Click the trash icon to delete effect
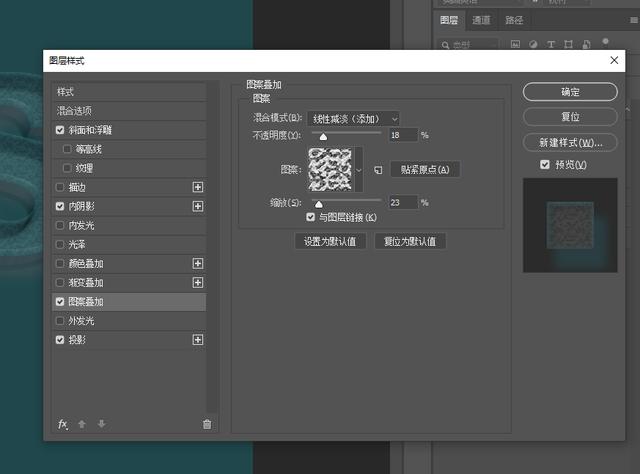Image resolution: width=640 pixels, height=474 pixels. tap(207, 424)
